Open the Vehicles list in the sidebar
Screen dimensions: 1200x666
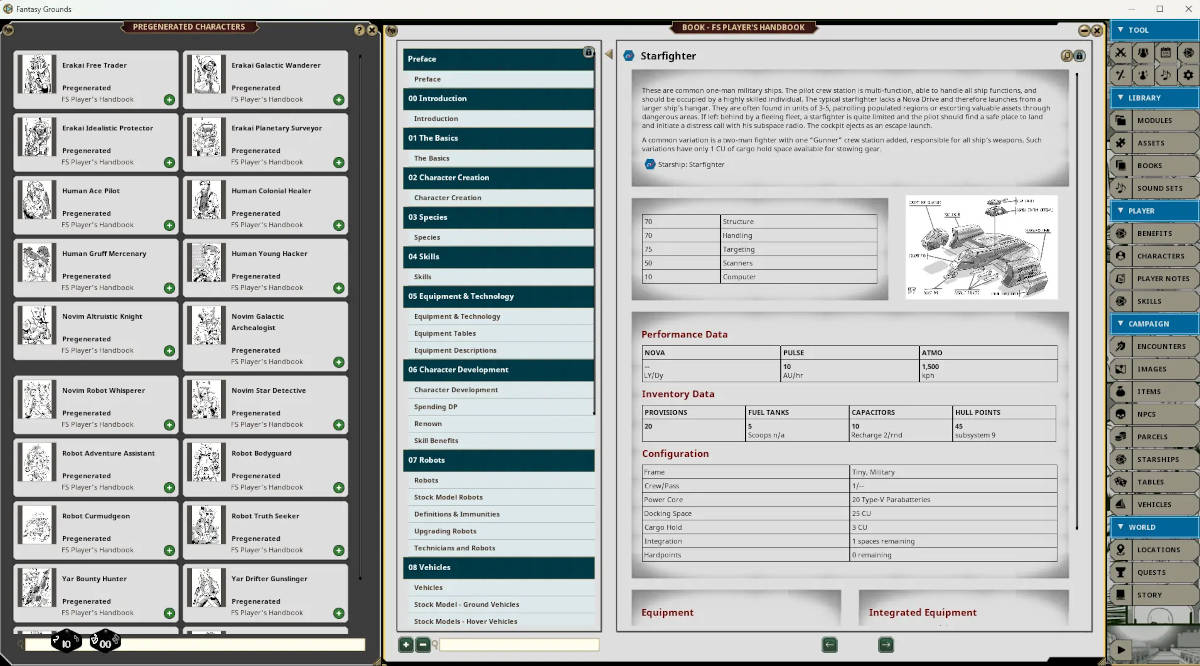[1154, 505]
